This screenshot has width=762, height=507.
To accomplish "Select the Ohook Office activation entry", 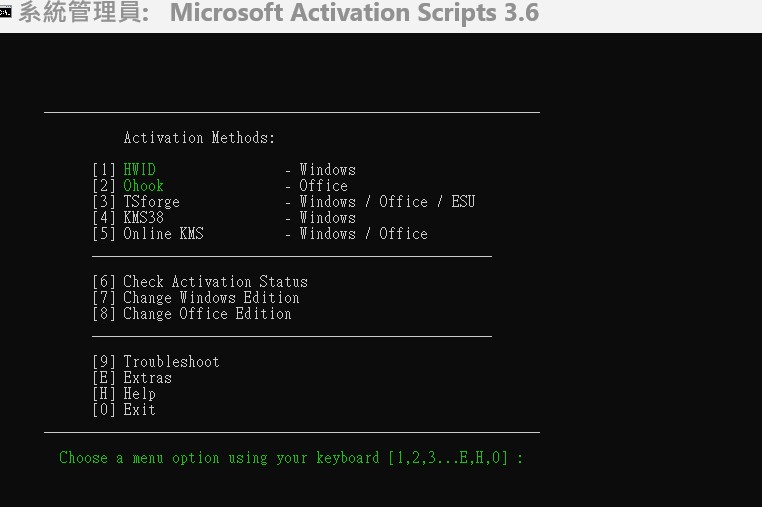I will (144, 186).
